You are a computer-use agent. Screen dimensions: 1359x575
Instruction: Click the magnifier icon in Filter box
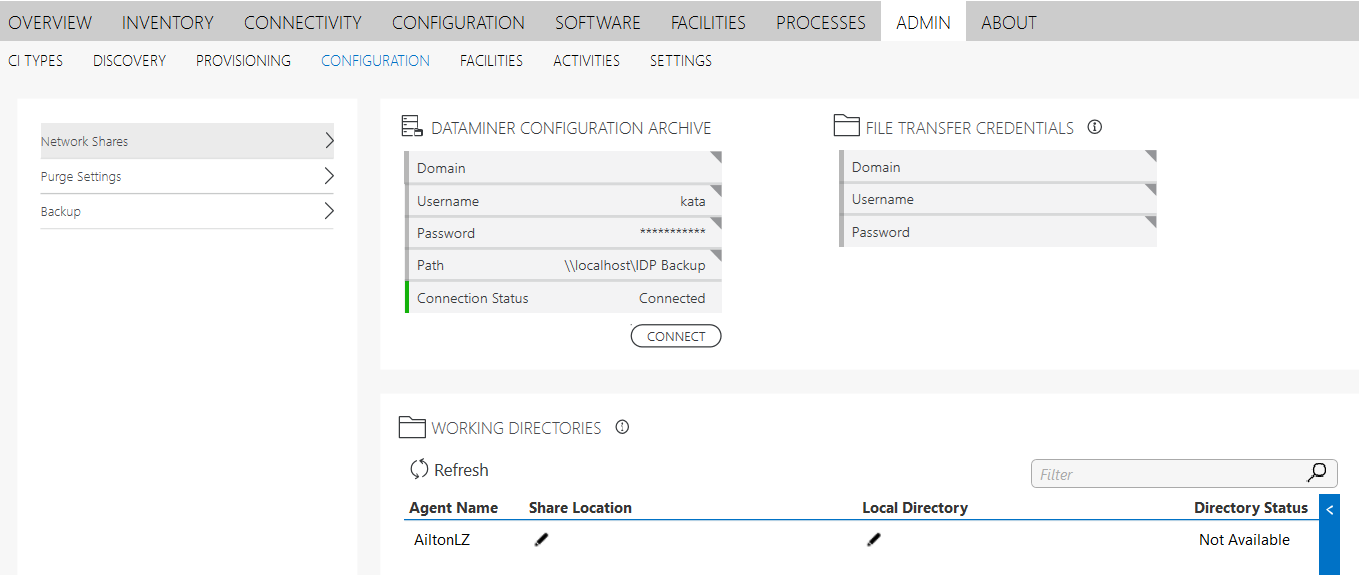(x=1317, y=473)
